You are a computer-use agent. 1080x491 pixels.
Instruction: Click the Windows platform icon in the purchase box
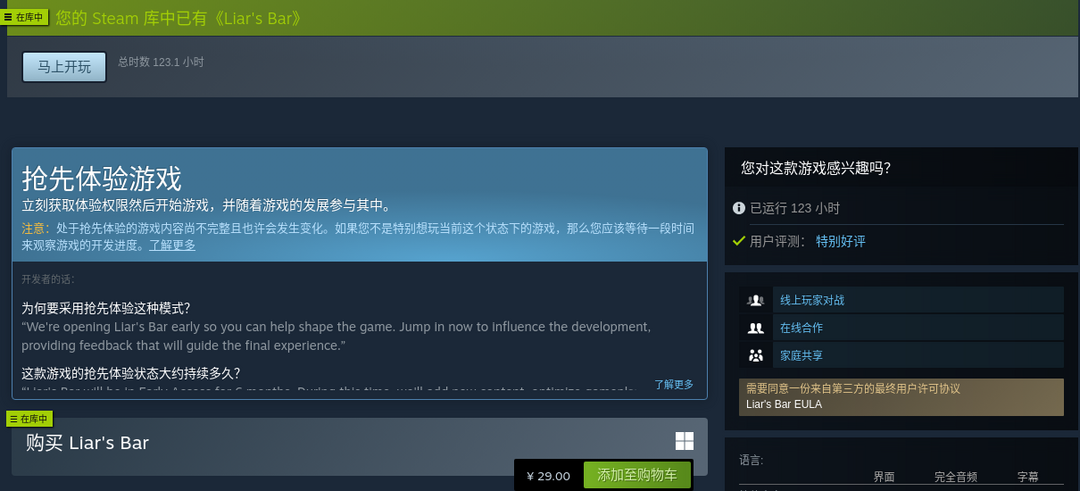click(684, 441)
